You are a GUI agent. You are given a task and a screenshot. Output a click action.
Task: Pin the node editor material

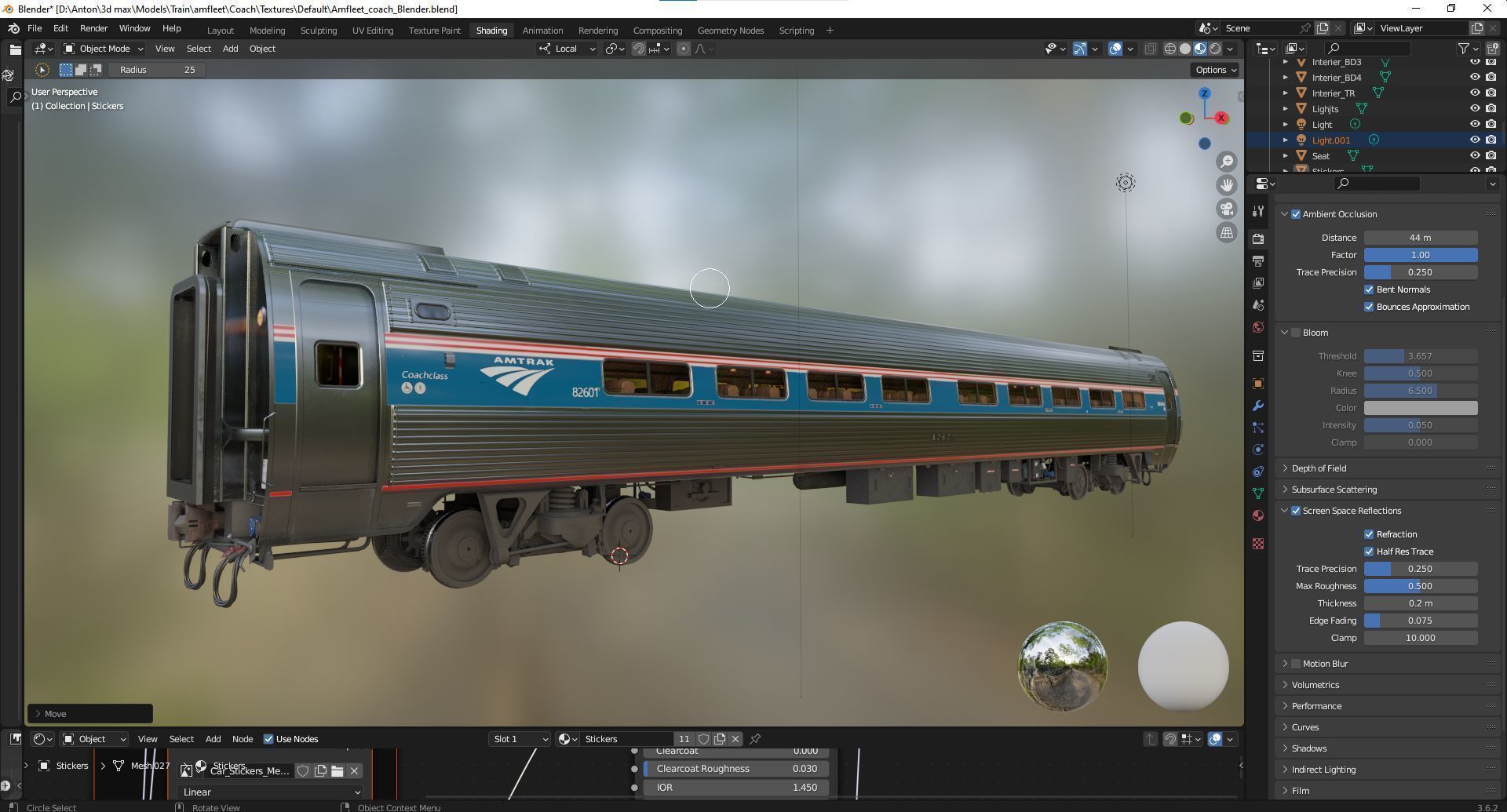755,739
